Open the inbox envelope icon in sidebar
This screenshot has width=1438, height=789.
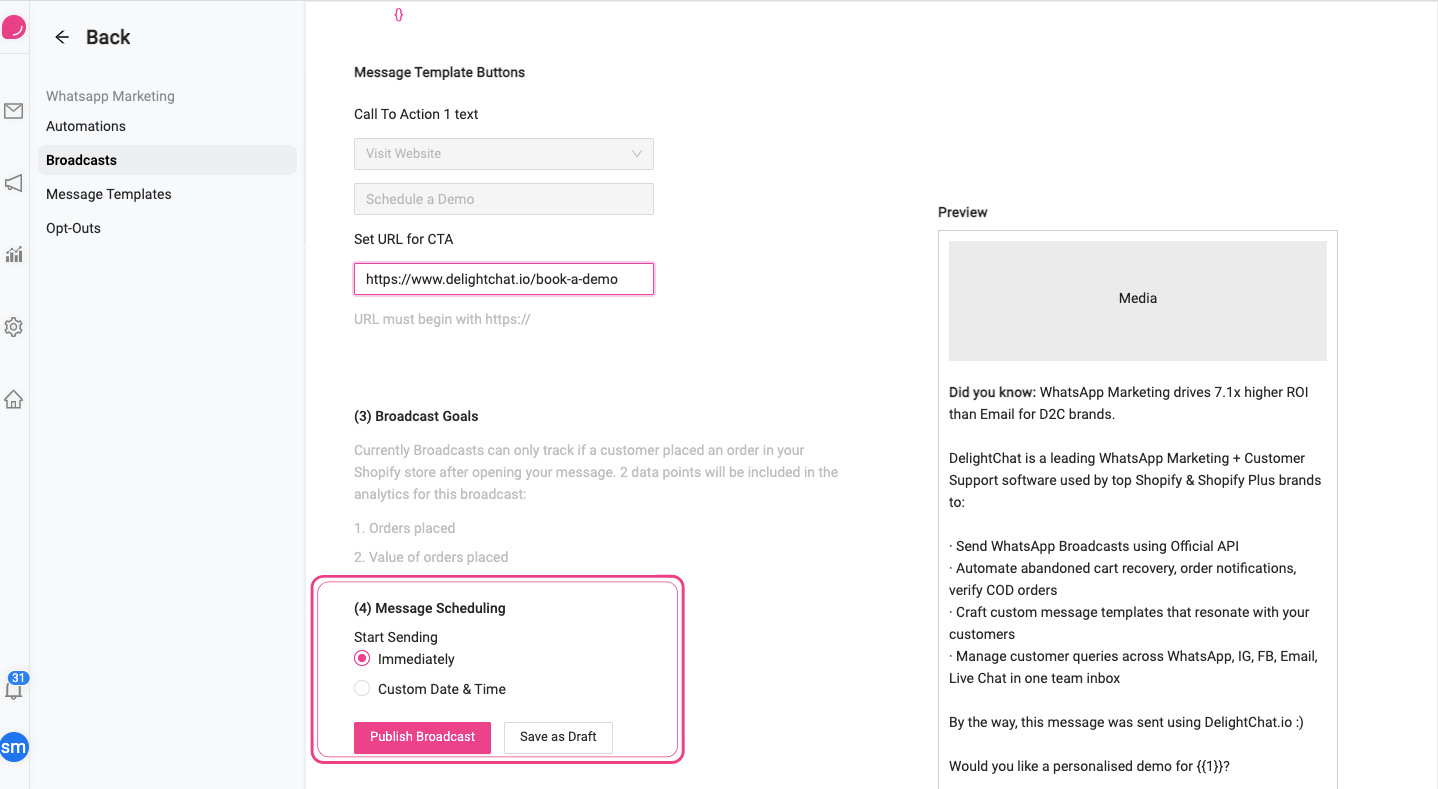coord(14,110)
